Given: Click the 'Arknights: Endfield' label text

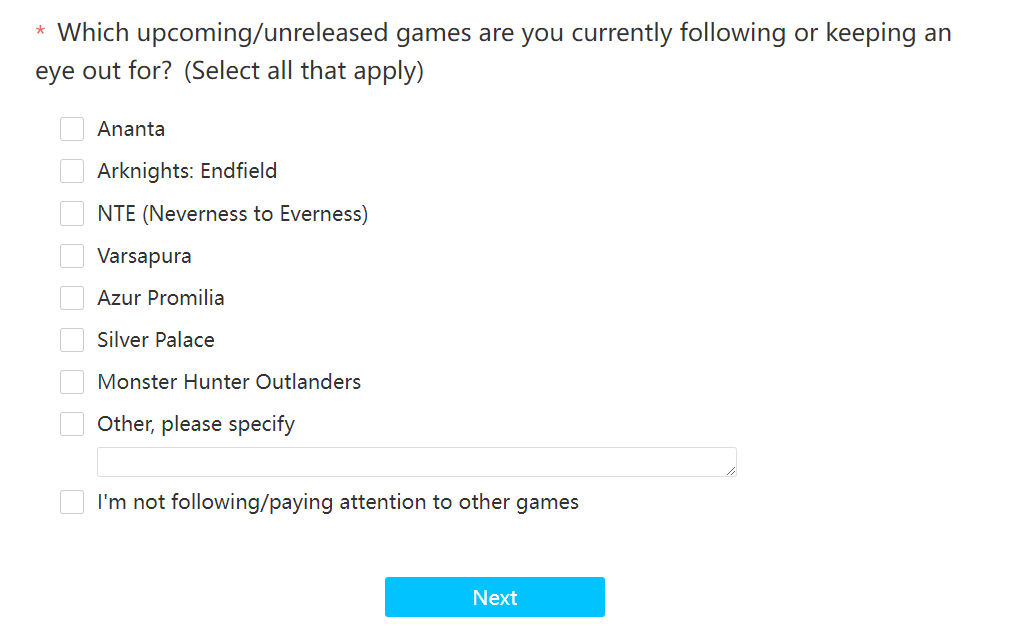Looking at the screenshot, I should pyautogui.click(x=187, y=171).
